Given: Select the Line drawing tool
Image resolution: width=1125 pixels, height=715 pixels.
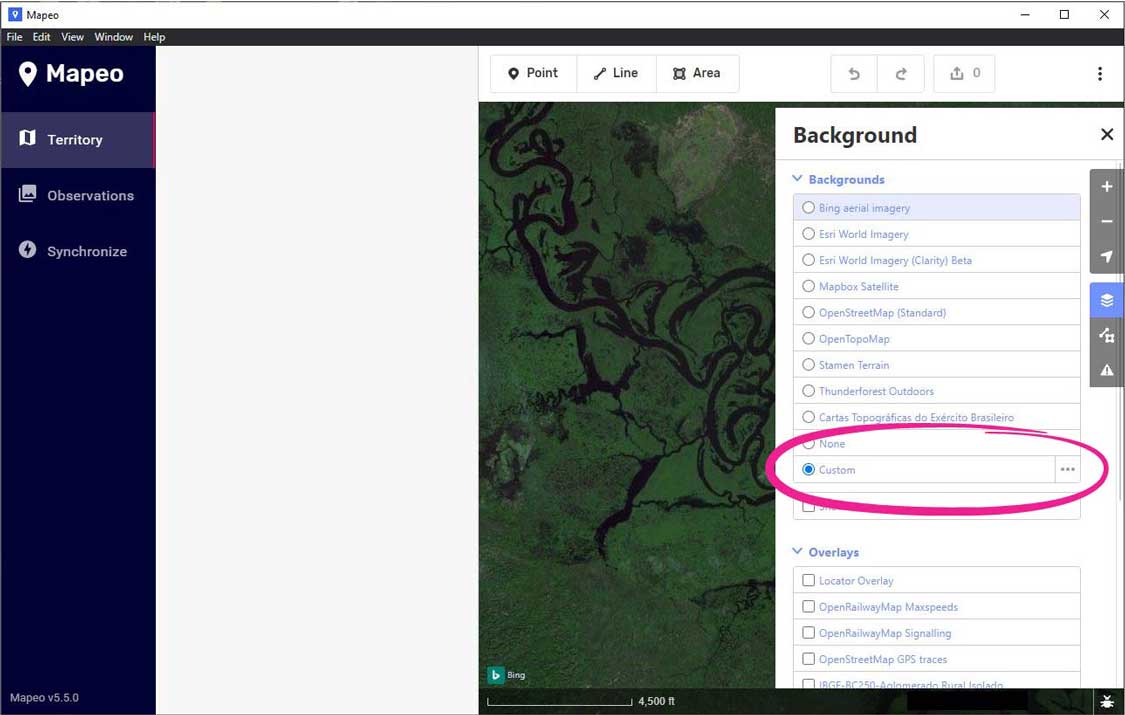Looking at the screenshot, I should point(616,73).
